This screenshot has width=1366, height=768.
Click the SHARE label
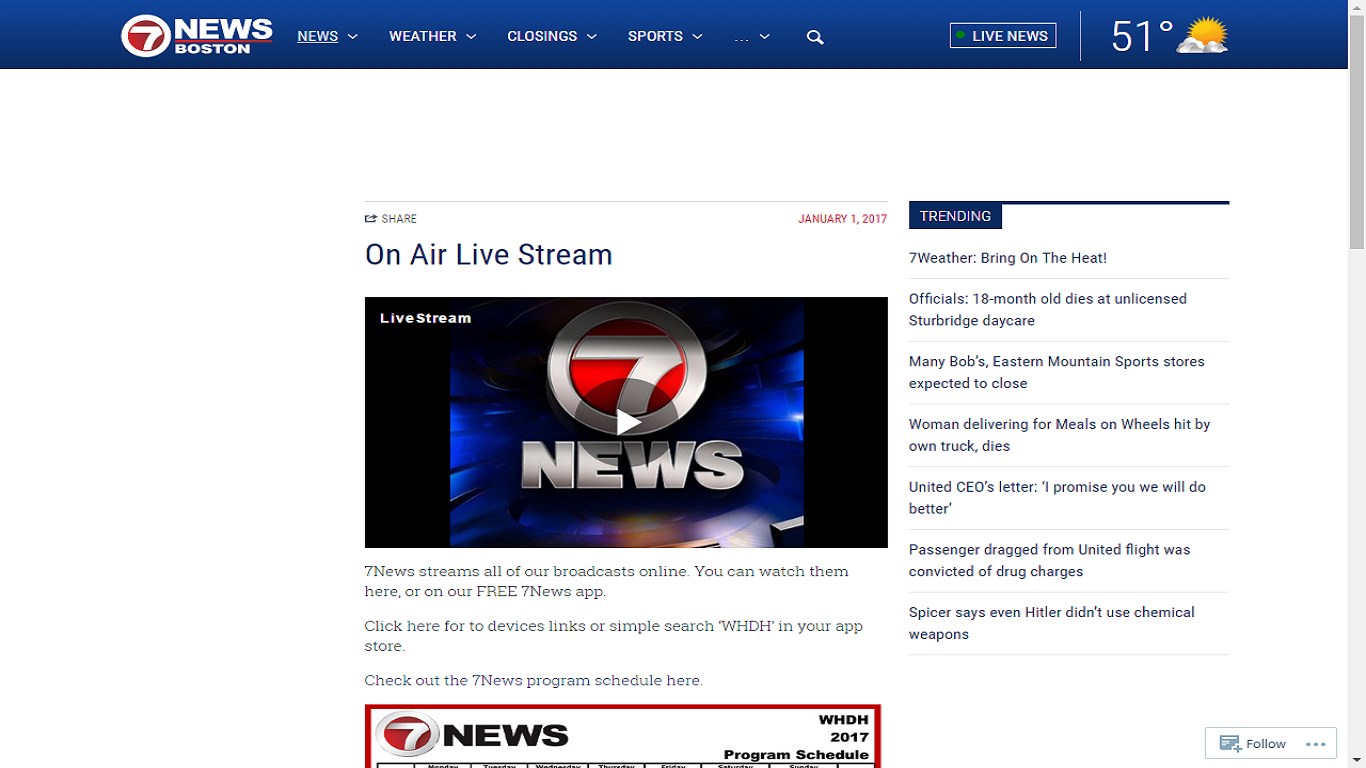click(x=399, y=219)
